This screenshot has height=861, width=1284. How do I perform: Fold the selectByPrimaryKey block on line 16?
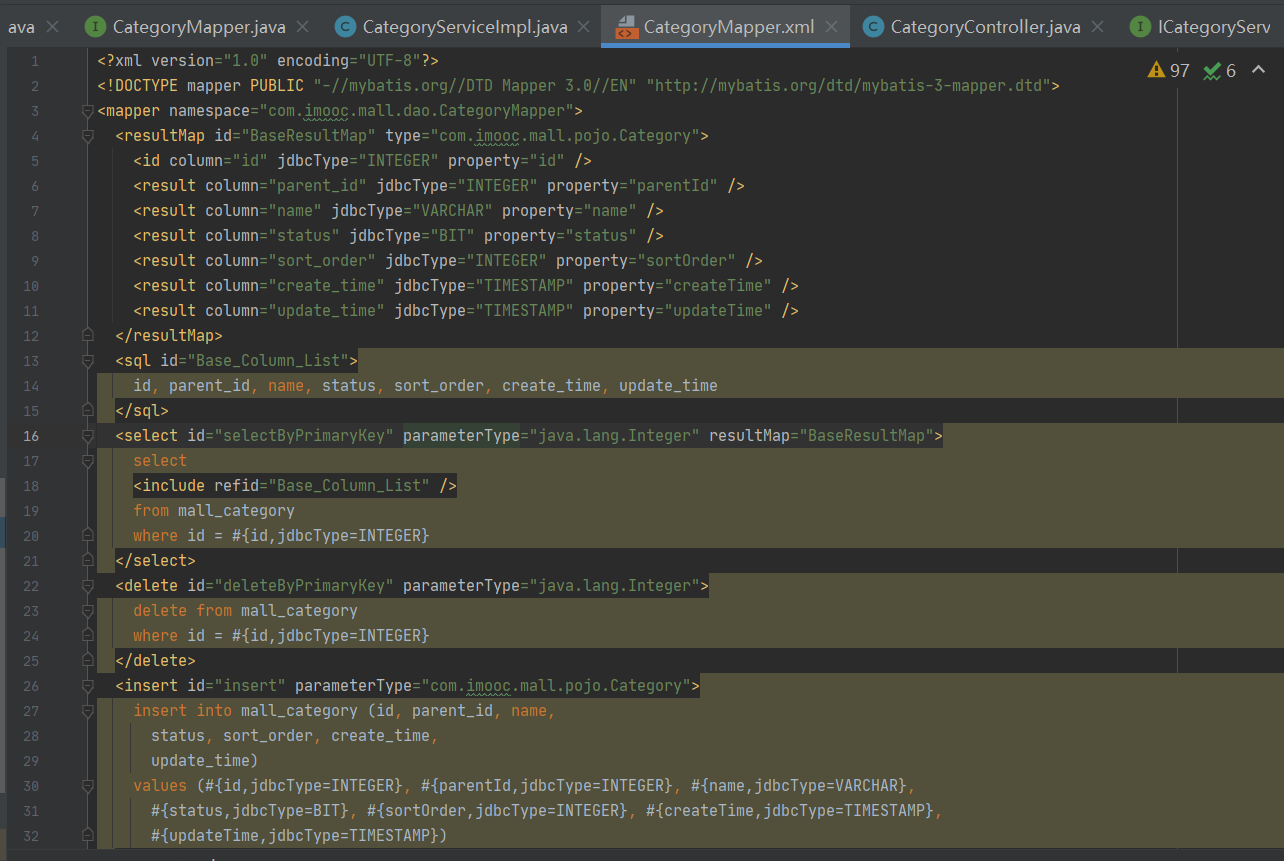pyautogui.click(x=88, y=436)
